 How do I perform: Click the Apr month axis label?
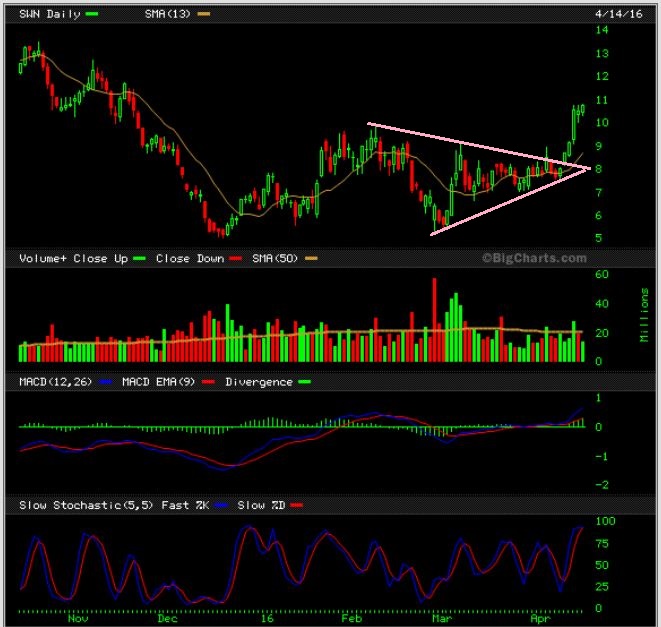tap(540, 619)
